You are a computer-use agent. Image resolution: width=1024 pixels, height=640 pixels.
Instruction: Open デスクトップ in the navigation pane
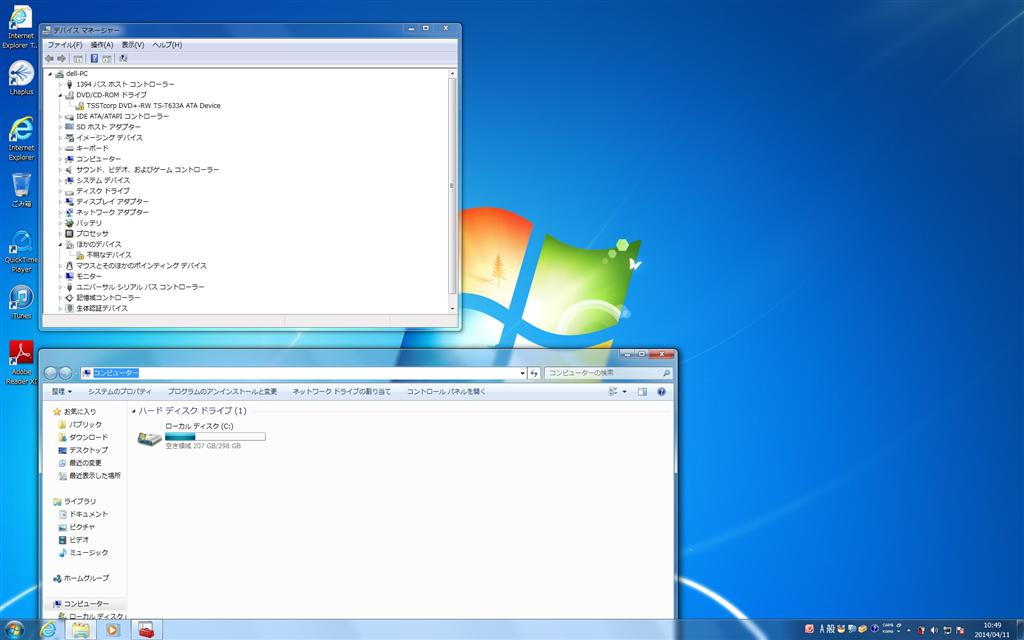click(88, 451)
